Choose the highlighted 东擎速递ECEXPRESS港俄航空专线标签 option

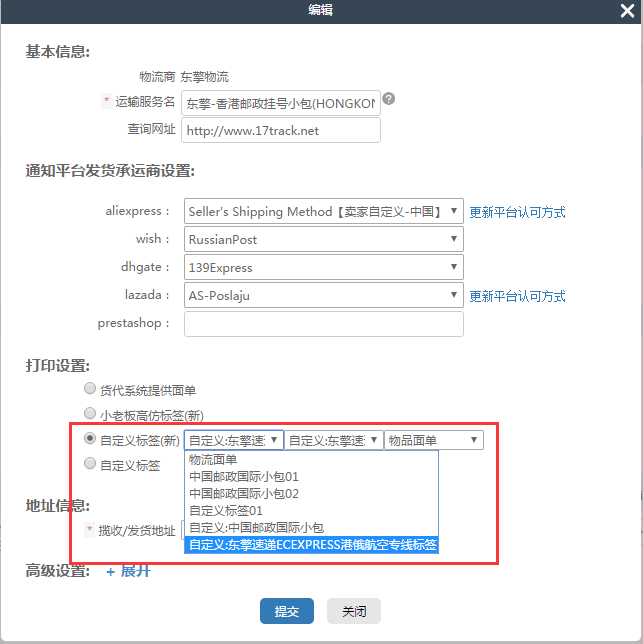point(312,545)
